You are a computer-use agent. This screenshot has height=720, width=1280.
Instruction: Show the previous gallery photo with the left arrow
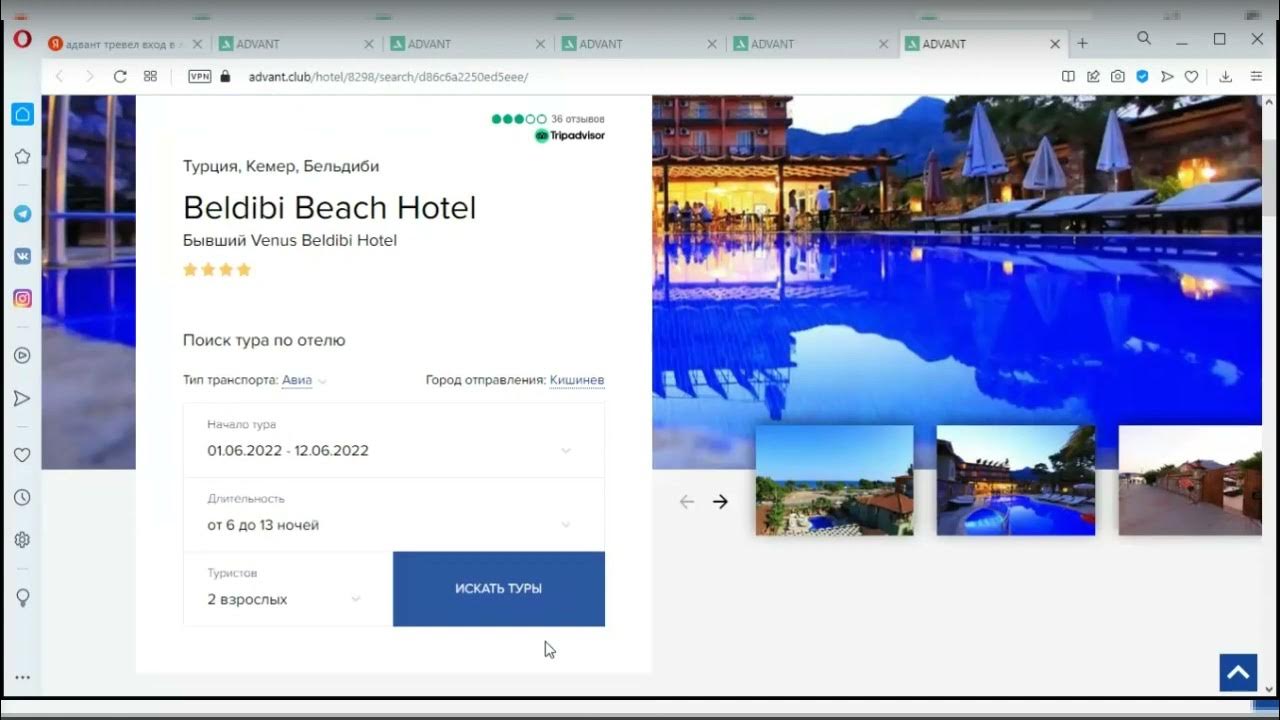[x=686, y=502]
